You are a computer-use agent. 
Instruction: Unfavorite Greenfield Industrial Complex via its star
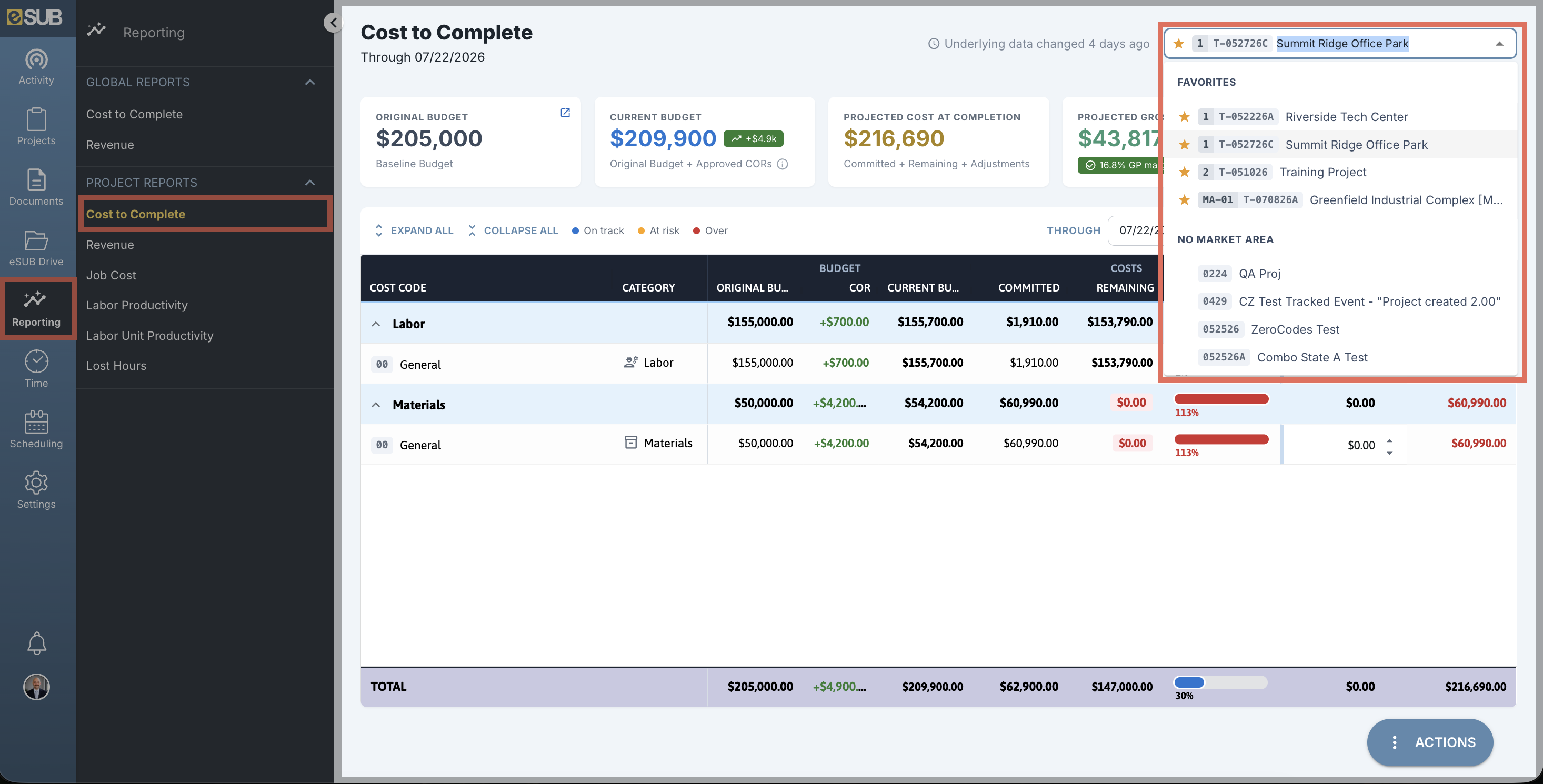[x=1184, y=200]
